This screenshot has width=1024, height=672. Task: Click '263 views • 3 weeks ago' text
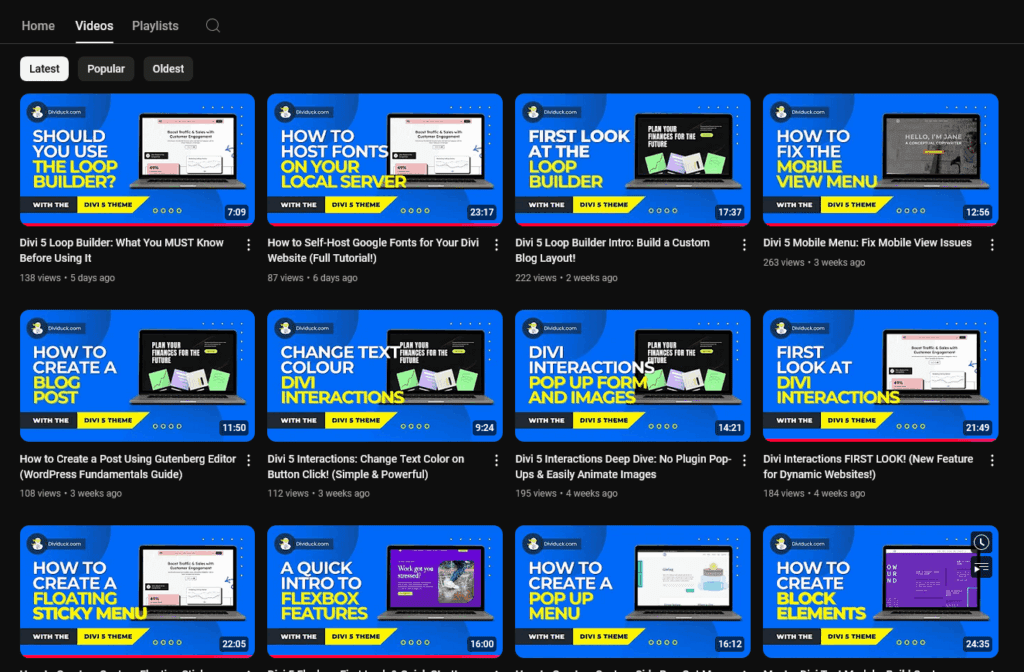(814, 262)
